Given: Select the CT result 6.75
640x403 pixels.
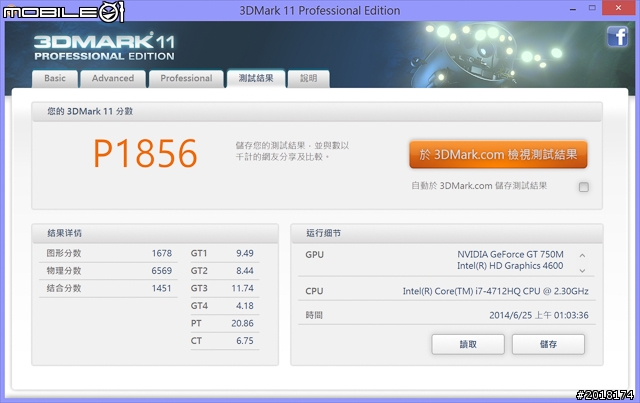Looking at the screenshot, I should [245, 341].
